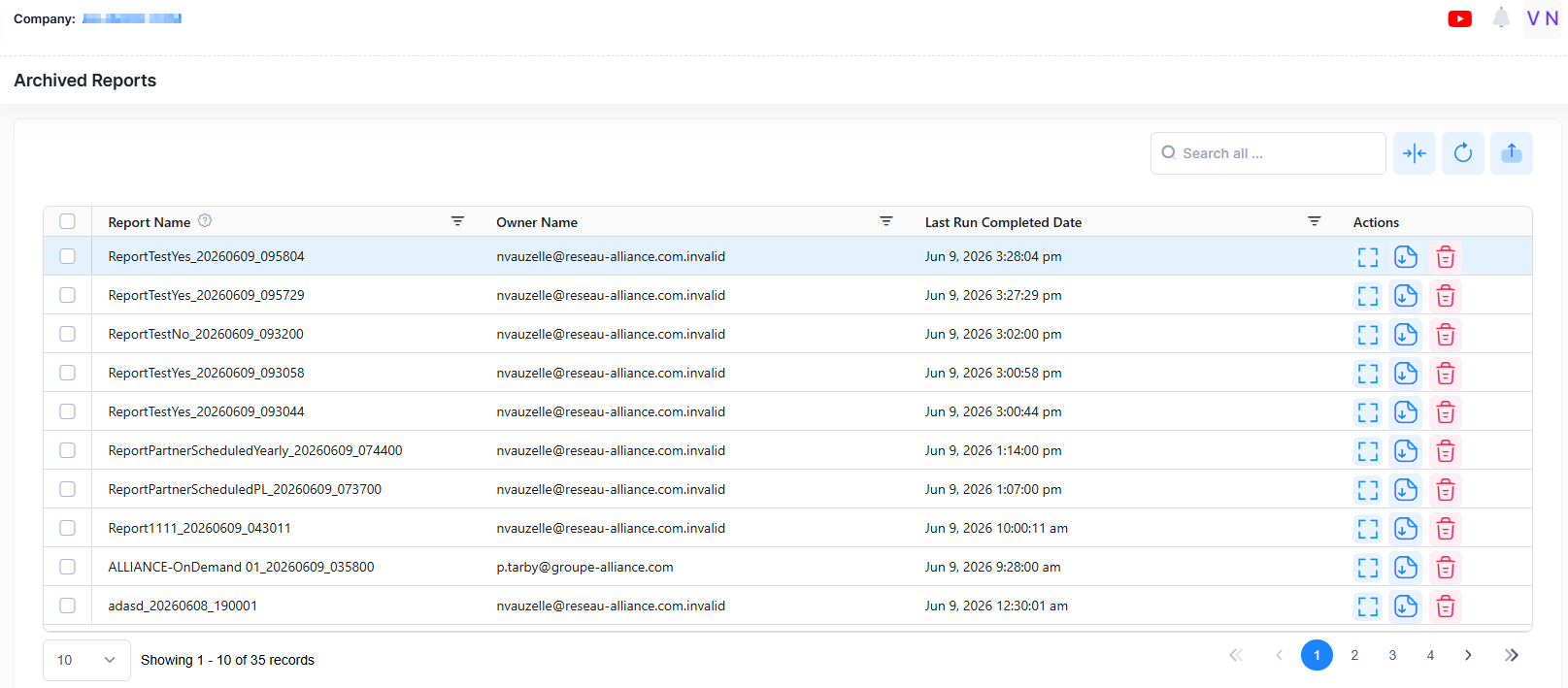Delete adasd_20260608_190001 report

(x=1446, y=606)
